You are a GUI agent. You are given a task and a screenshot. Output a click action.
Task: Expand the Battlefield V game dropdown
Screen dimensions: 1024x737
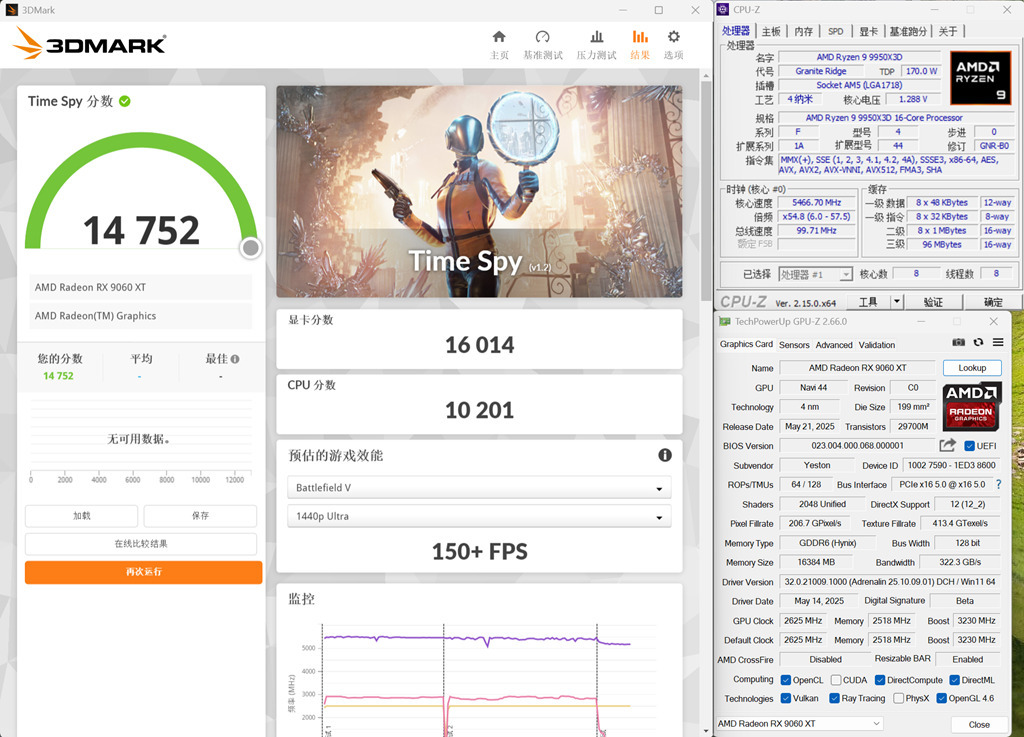point(480,488)
